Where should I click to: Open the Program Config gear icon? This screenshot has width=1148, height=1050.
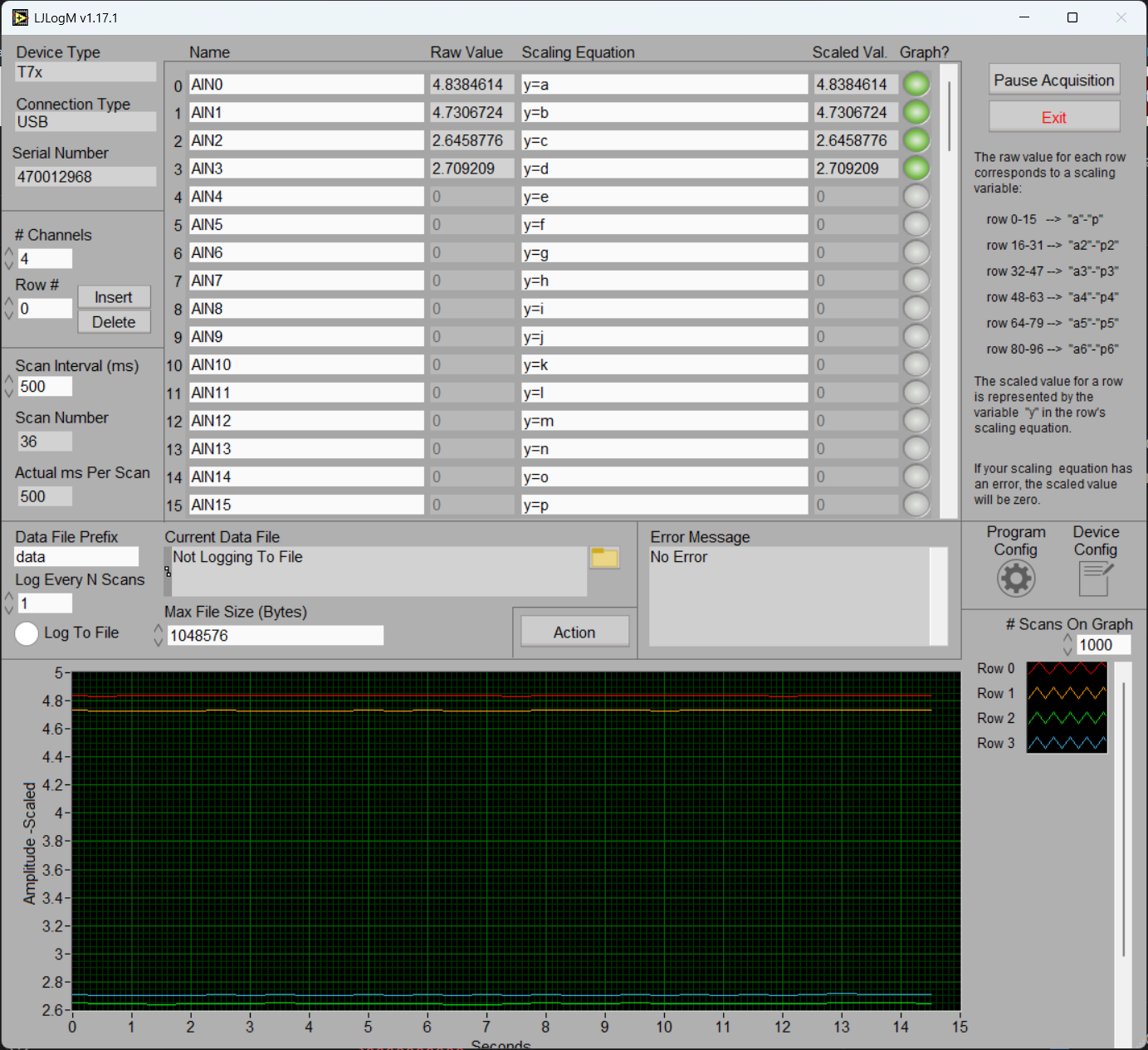[x=1015, y=578]
